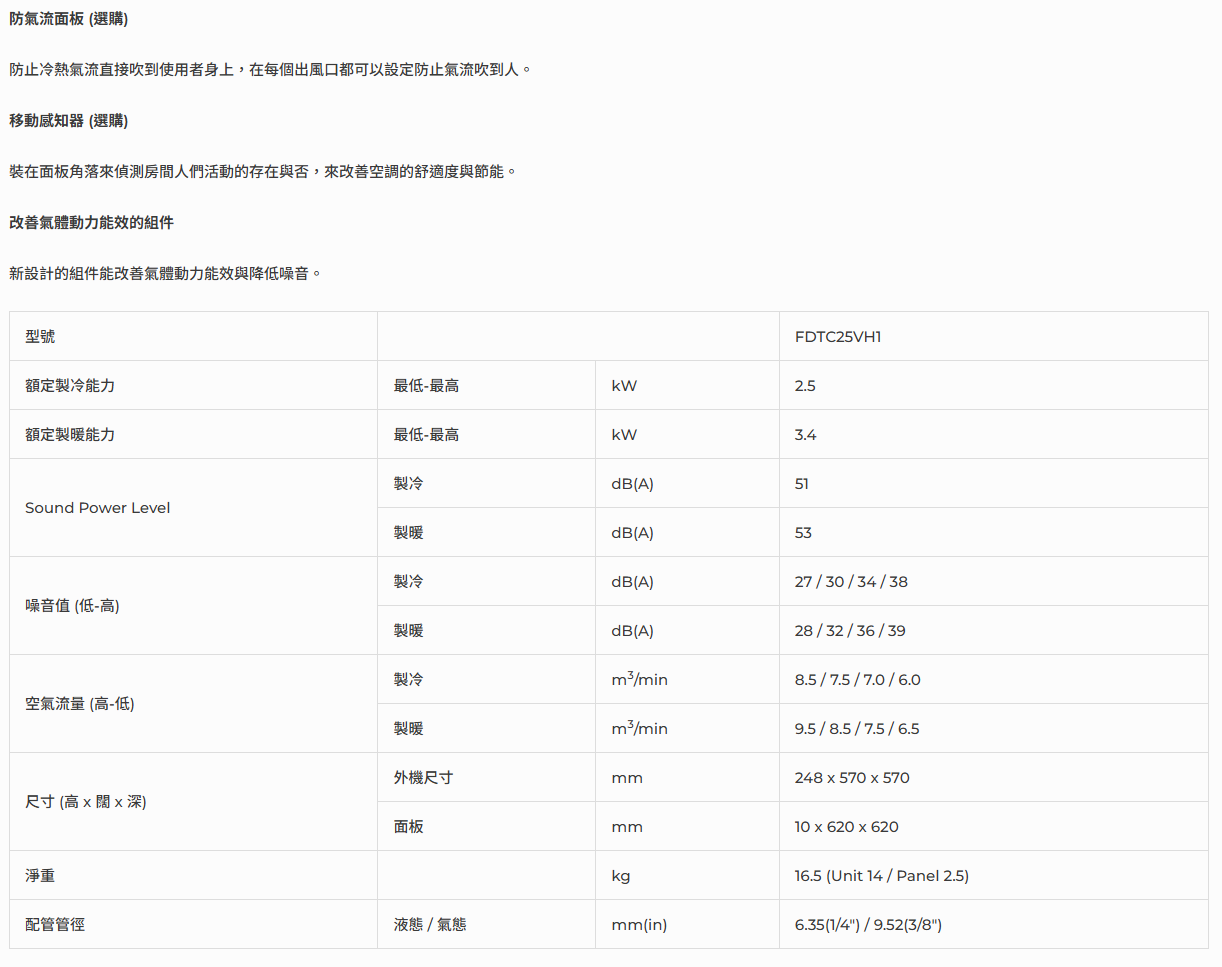Select the 尺寸 (高 x 闊 x 深) label

86,802
